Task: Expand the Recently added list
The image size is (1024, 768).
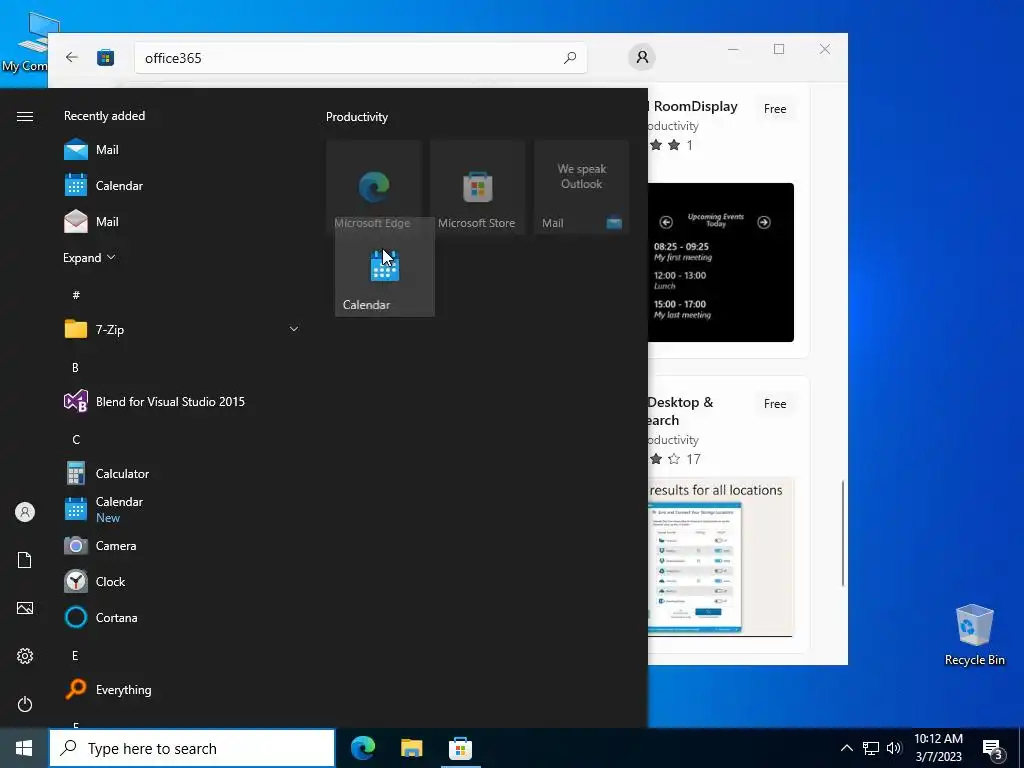Action: click(89, 258)
